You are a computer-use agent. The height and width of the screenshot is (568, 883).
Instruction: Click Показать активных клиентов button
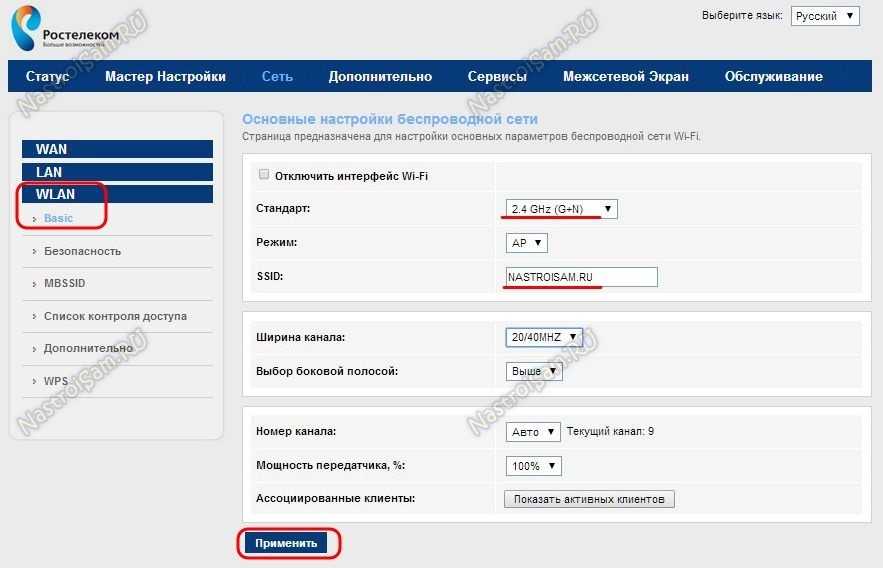pos(589,499)
